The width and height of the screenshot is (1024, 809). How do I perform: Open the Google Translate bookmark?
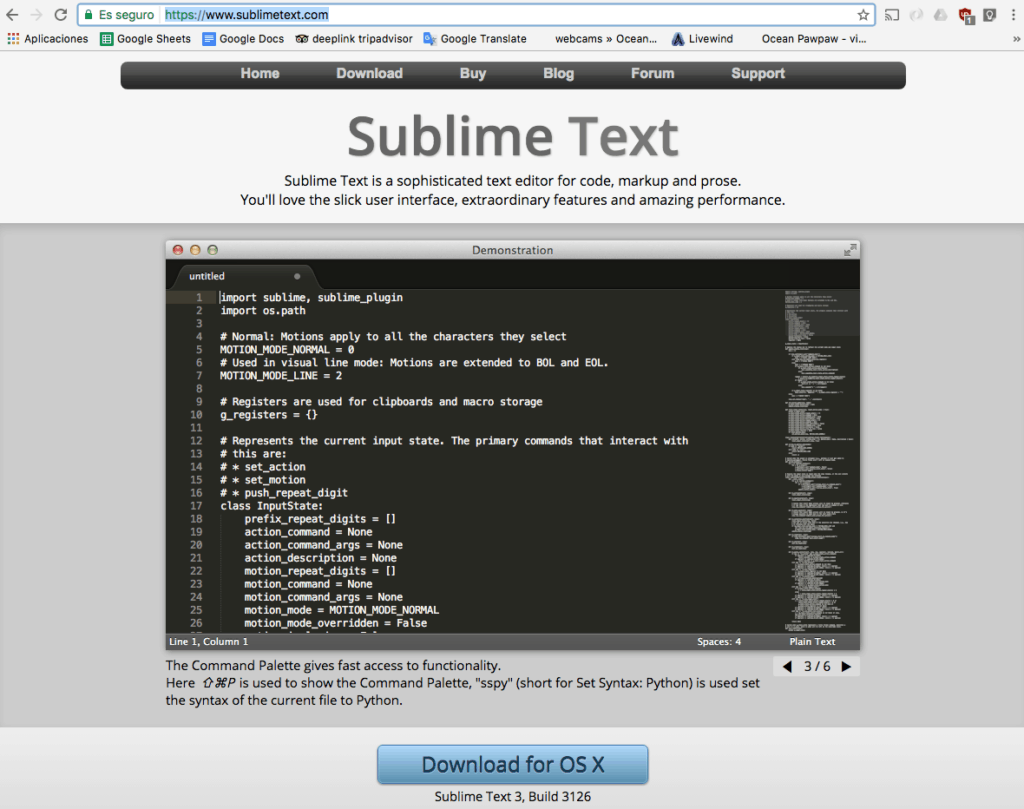pos(475,39)
